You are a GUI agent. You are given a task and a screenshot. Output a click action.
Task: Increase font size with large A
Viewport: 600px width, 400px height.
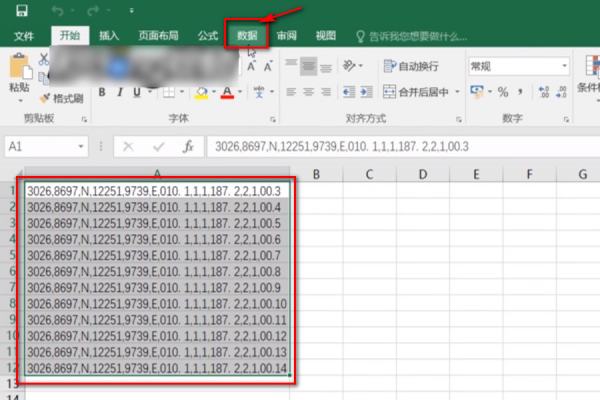tap(251, 66)
